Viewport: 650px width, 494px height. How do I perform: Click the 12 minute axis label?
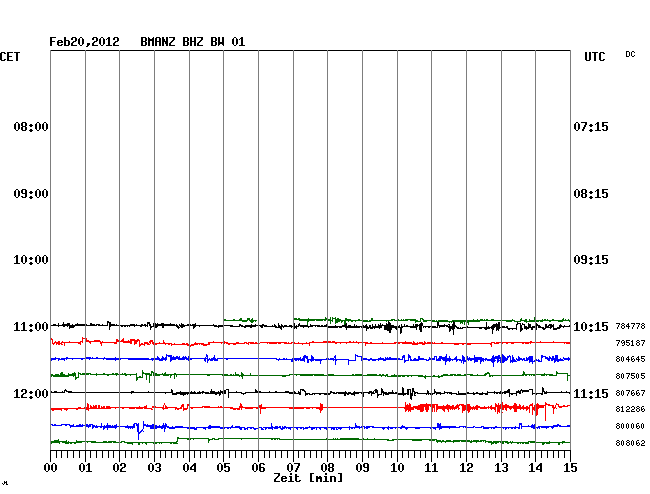coord(466,468)
